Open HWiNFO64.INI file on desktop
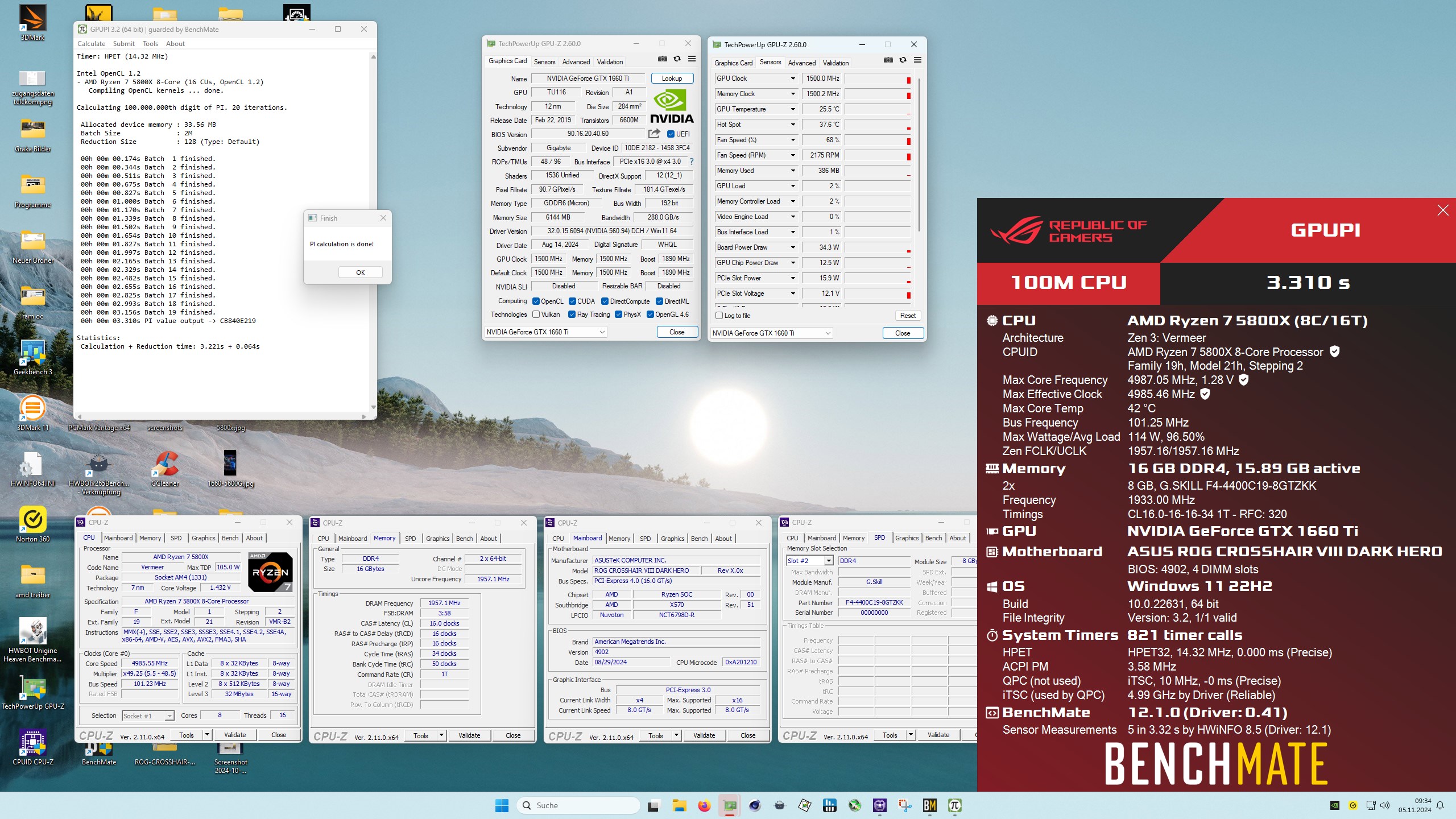Viewport: 1456px width, 819px height. [32, 469]
